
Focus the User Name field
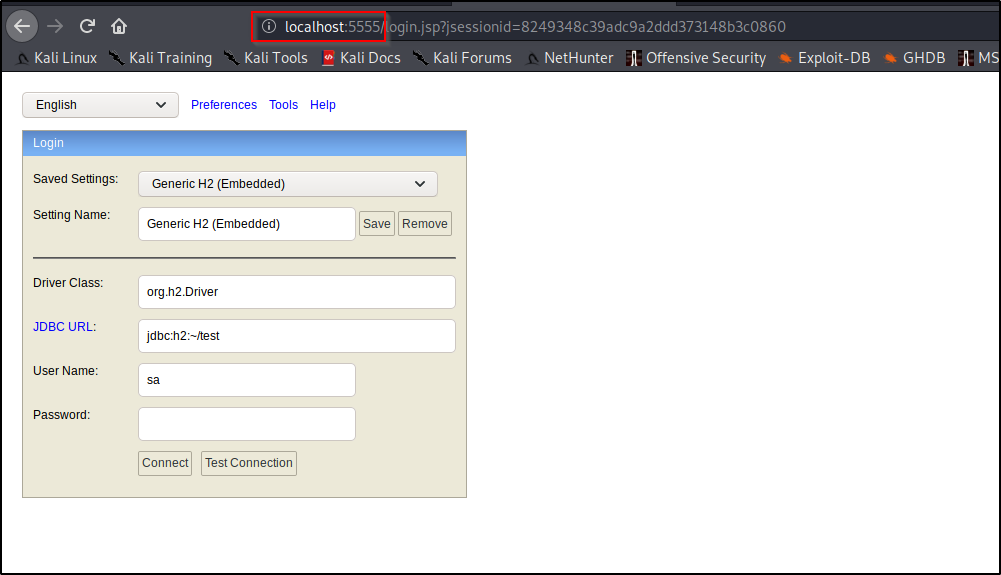[x=246, y=380]
